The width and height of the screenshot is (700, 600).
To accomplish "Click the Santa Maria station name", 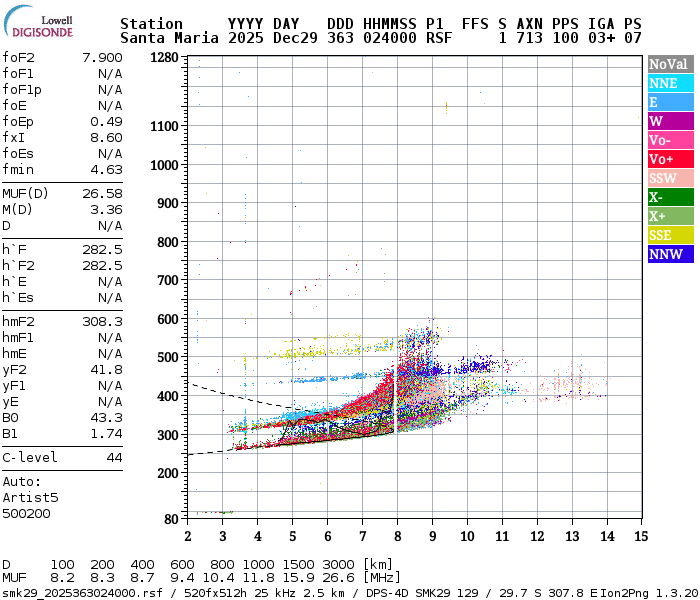I will coord(169,38).
